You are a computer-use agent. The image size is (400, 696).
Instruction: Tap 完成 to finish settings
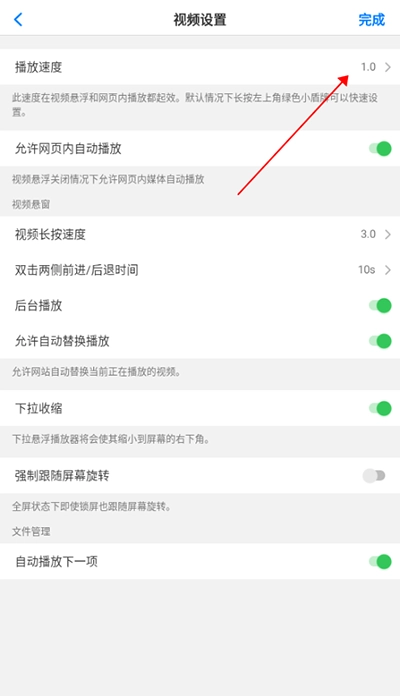[x=372, y=20]
